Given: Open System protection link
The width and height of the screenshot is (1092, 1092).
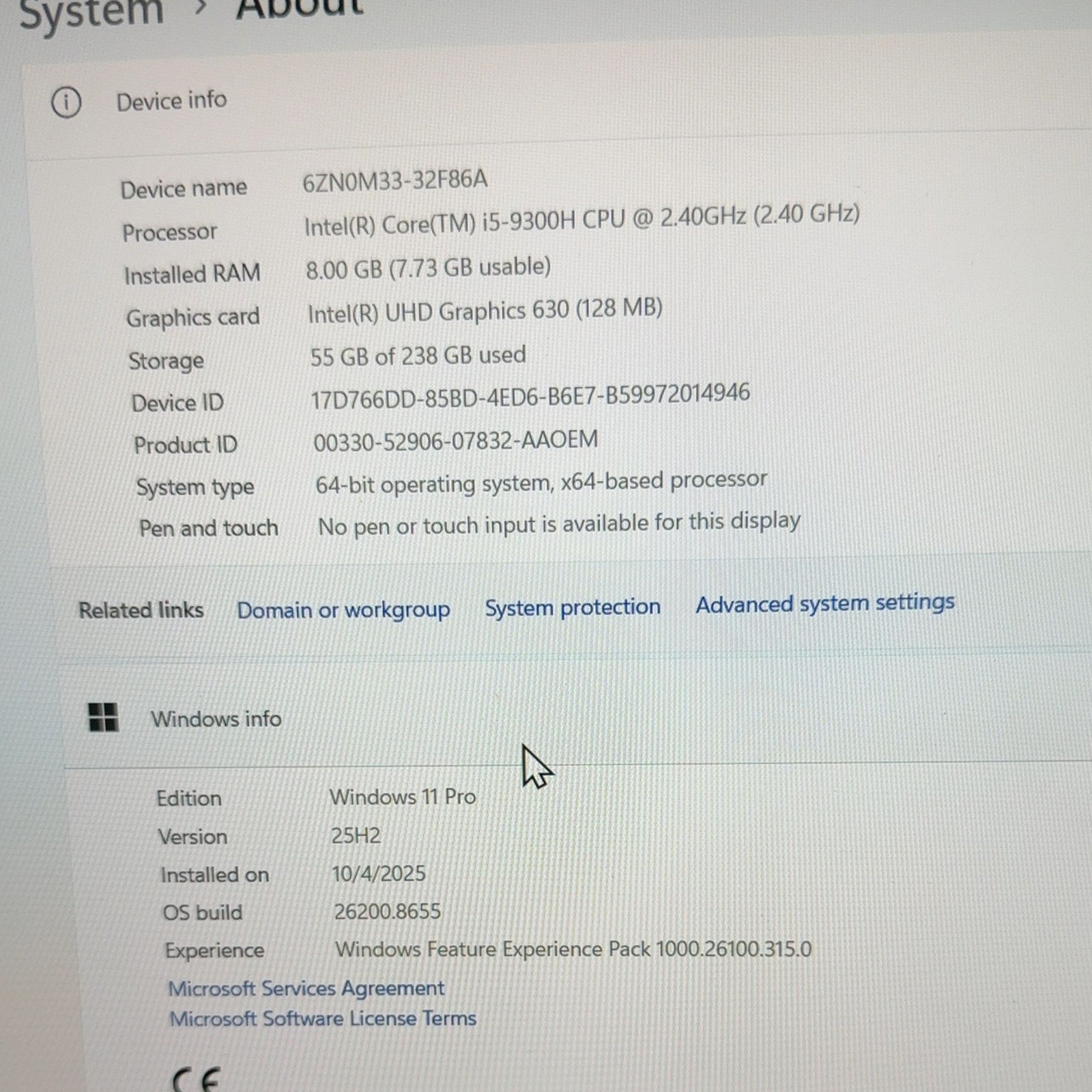Looking at the screenshot, I should pos(573,607).
